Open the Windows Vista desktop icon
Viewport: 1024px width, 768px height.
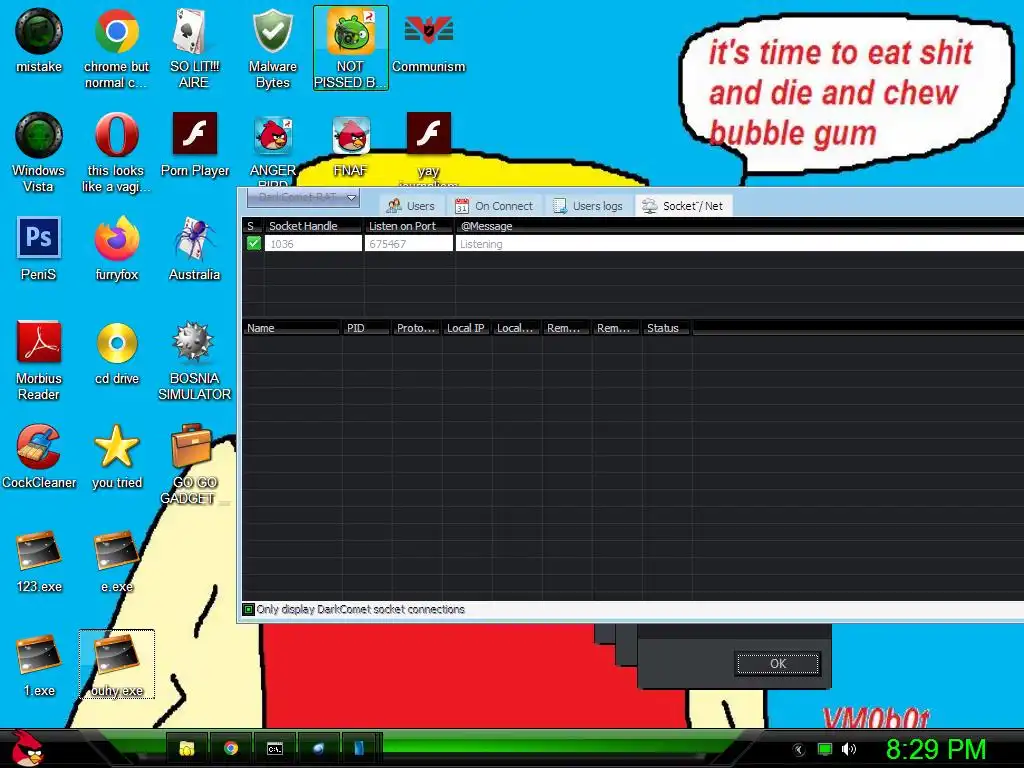pyautogui.click(x=39, y=153)
